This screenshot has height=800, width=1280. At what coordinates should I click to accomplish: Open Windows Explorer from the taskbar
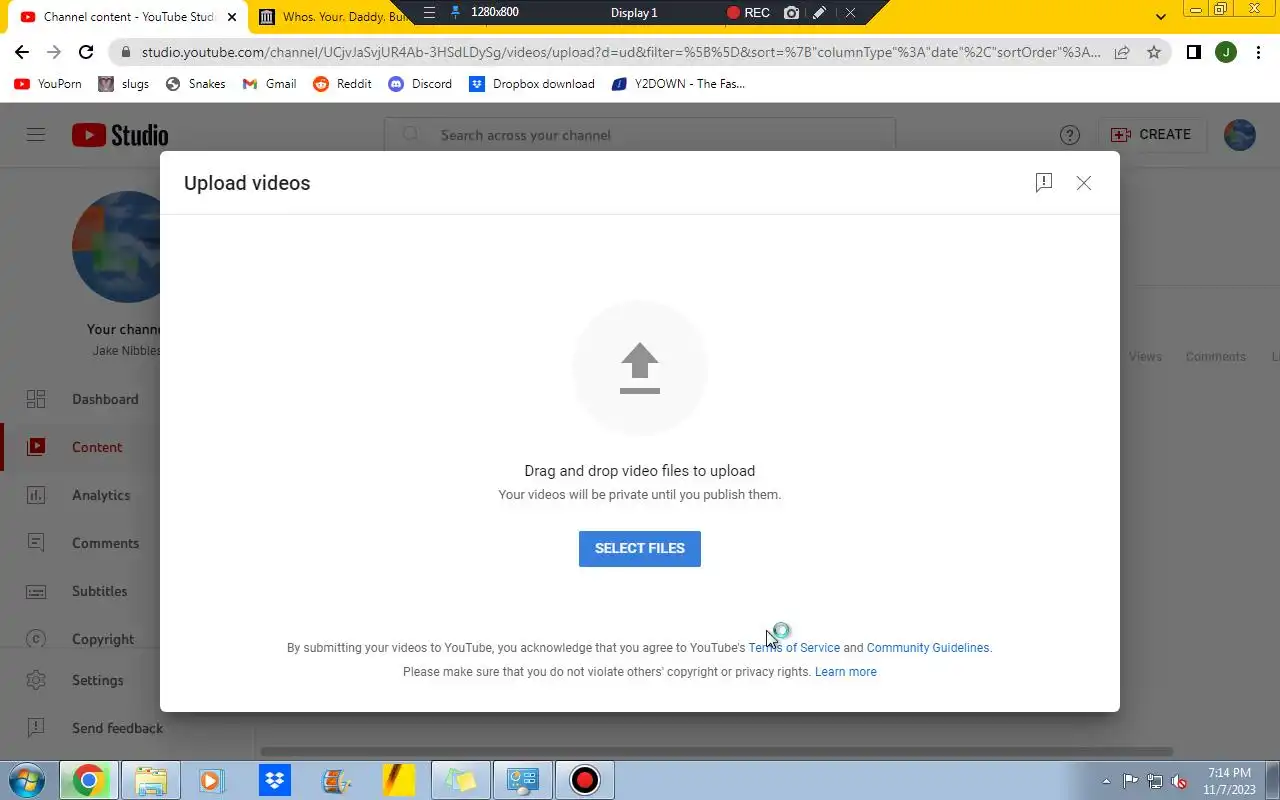click(x=150, y=780)
